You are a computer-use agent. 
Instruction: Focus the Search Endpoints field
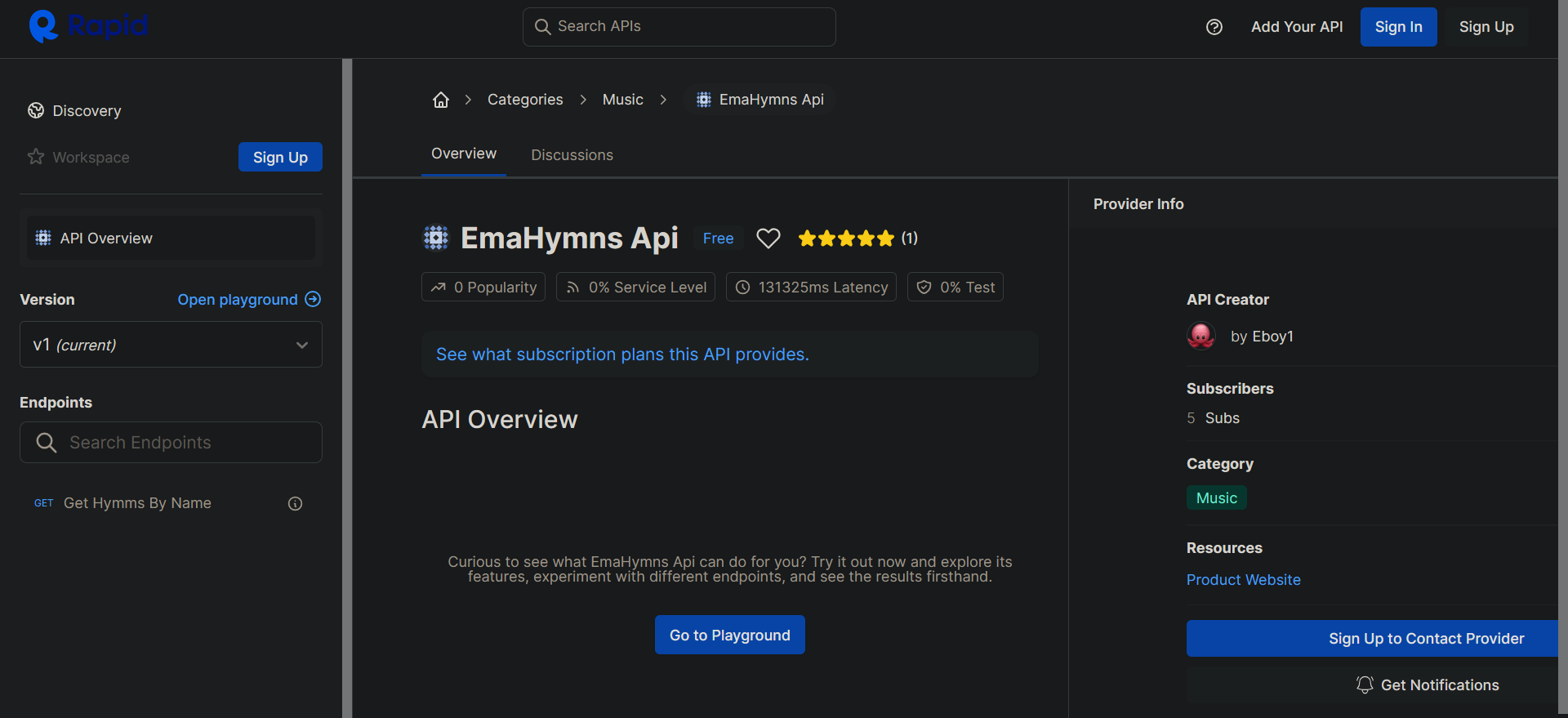coord(171,442)
